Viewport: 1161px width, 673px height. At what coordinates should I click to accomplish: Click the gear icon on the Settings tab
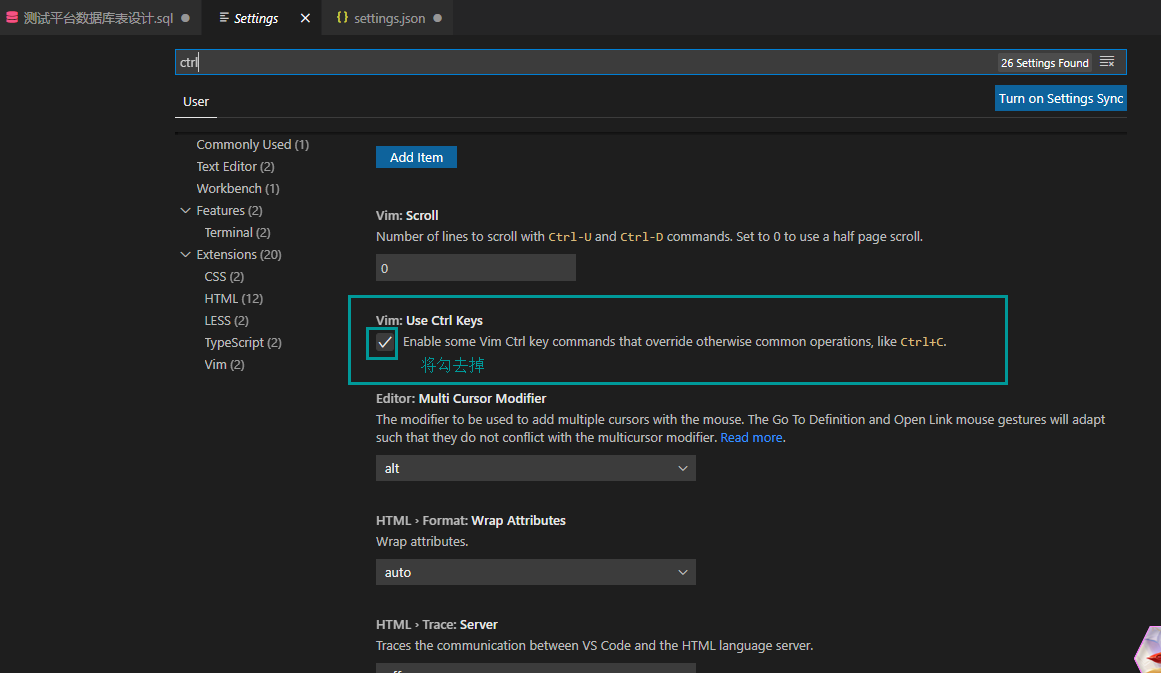click(x=224, y=18)
